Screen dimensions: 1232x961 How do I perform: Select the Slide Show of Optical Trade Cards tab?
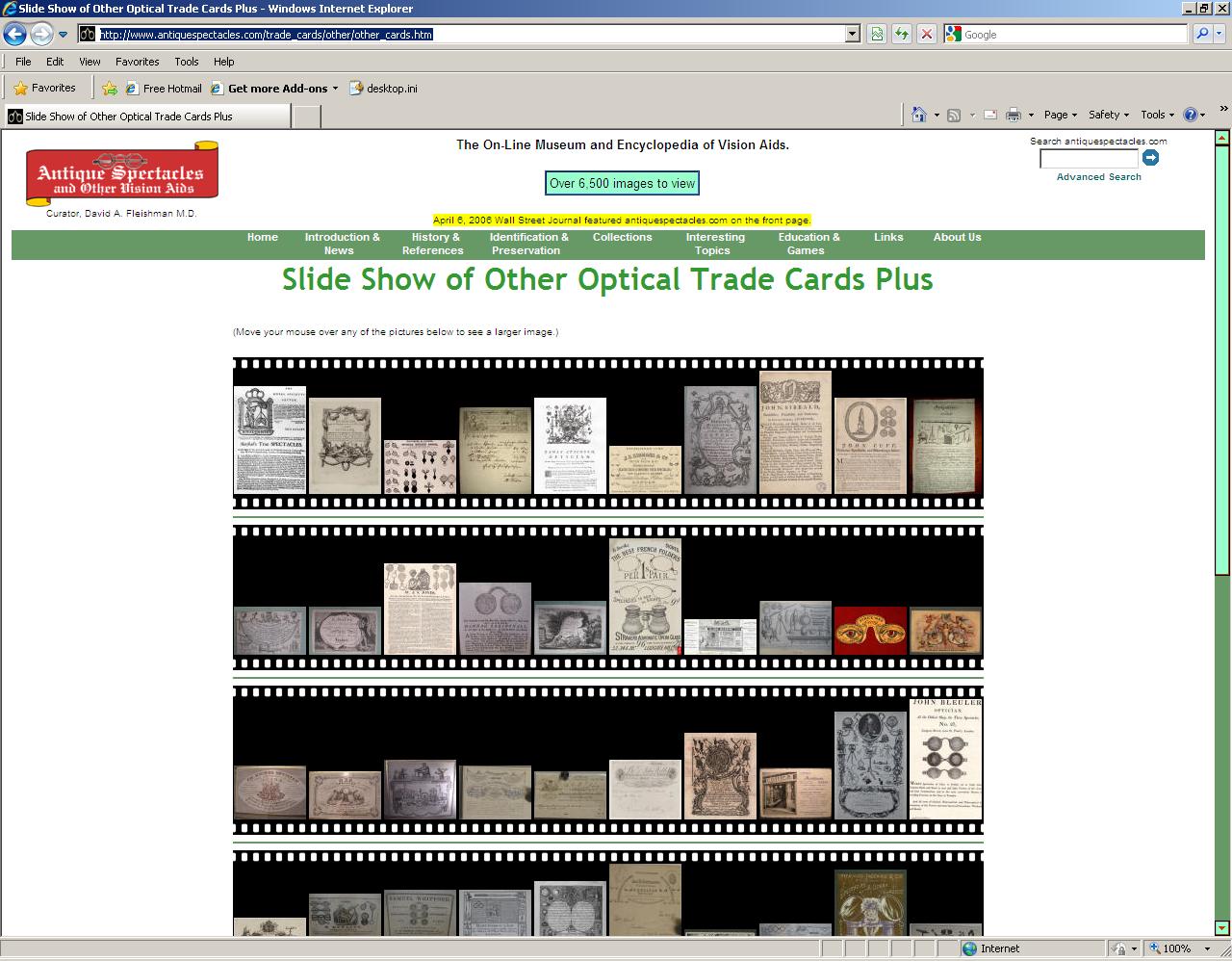click(144, 116)
